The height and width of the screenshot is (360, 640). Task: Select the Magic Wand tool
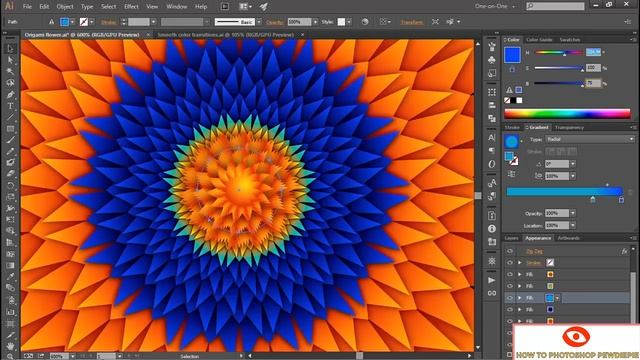(x=10, y=71)
